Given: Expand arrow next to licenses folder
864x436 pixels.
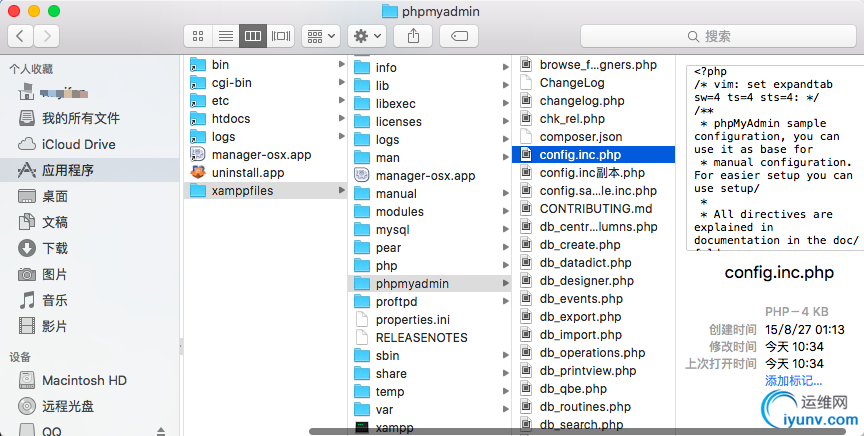Looking at the screenshot, I should click(505, 121).
